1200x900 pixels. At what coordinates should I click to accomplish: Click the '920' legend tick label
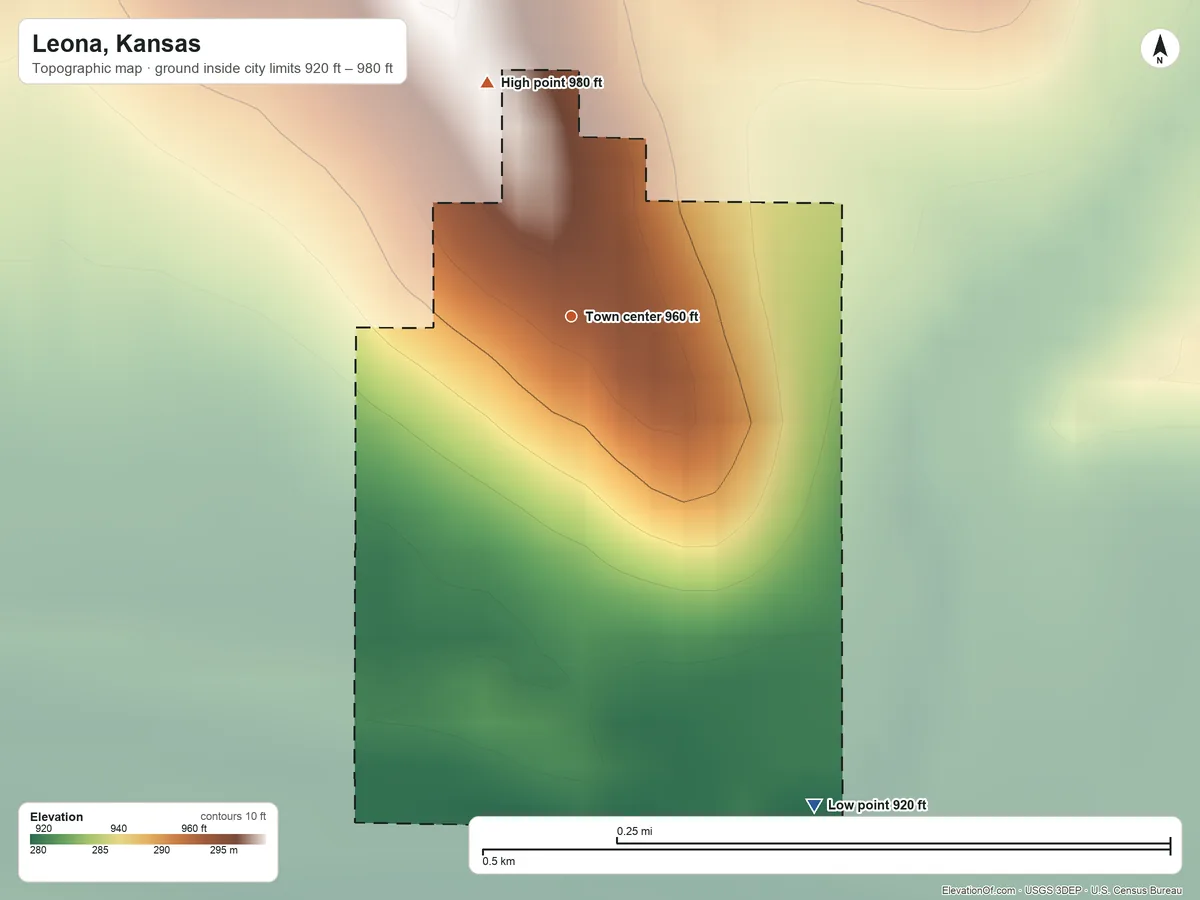pos(43,828)
